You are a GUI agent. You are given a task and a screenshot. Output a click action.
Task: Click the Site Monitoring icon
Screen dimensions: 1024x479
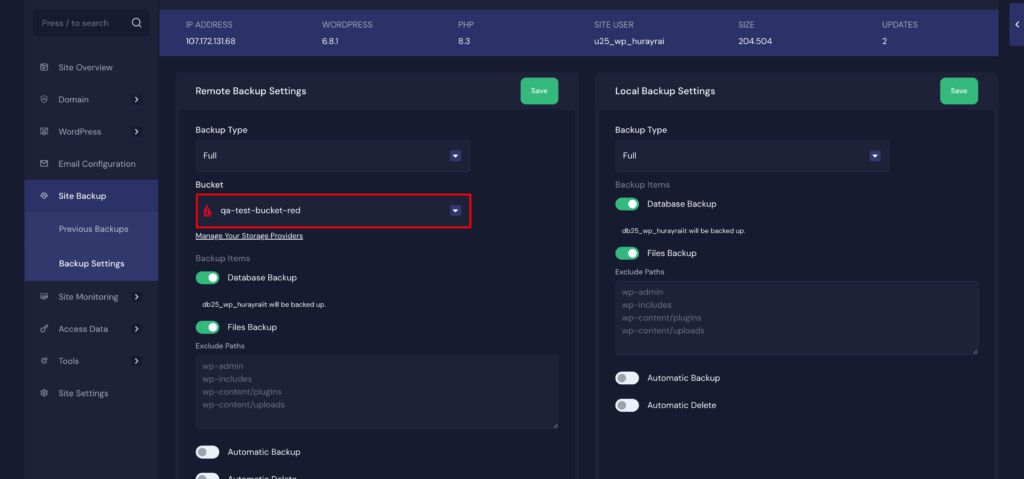44,297
